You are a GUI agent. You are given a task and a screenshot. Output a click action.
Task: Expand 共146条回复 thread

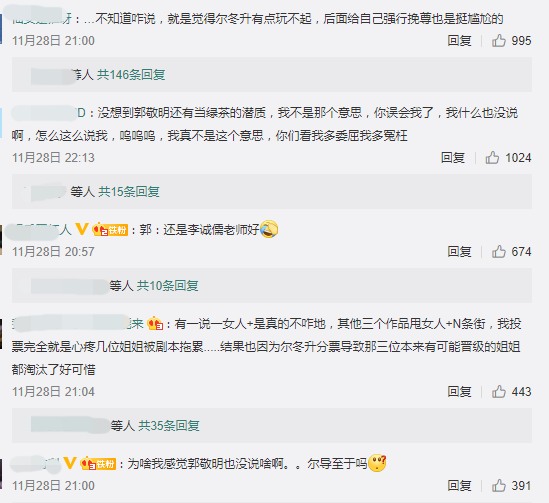point(131,75)
